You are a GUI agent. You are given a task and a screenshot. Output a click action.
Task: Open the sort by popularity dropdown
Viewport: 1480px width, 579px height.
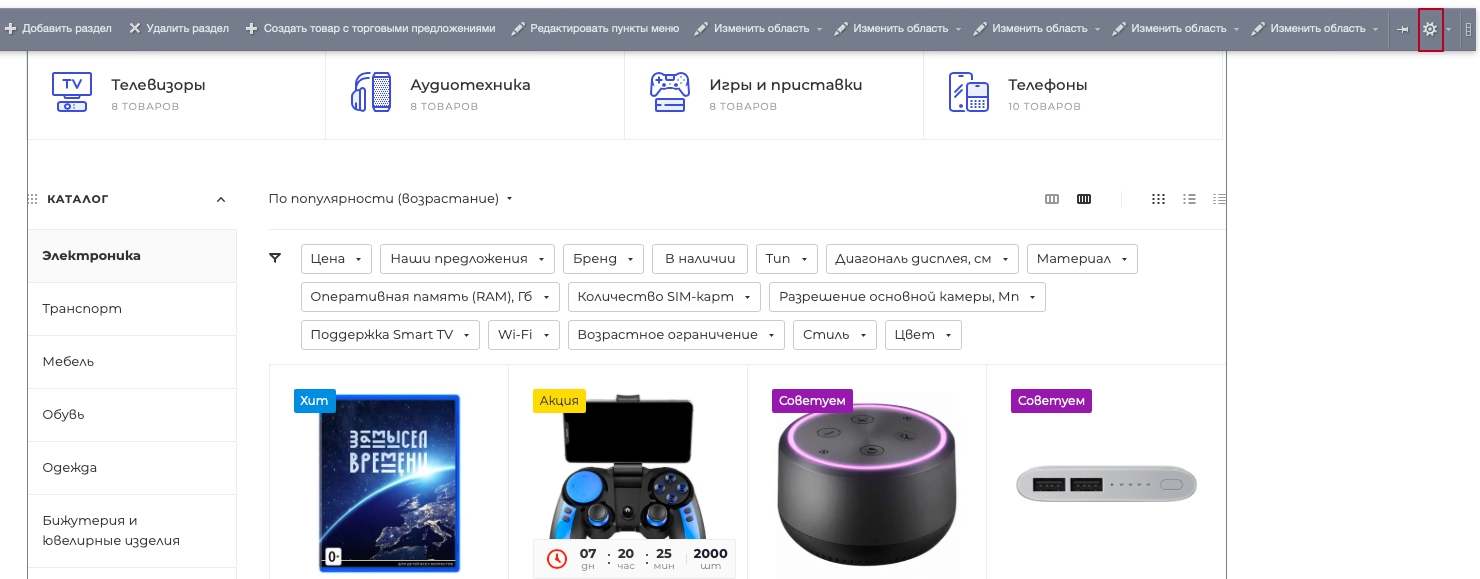pyautogui.click(x=390, y=199)
